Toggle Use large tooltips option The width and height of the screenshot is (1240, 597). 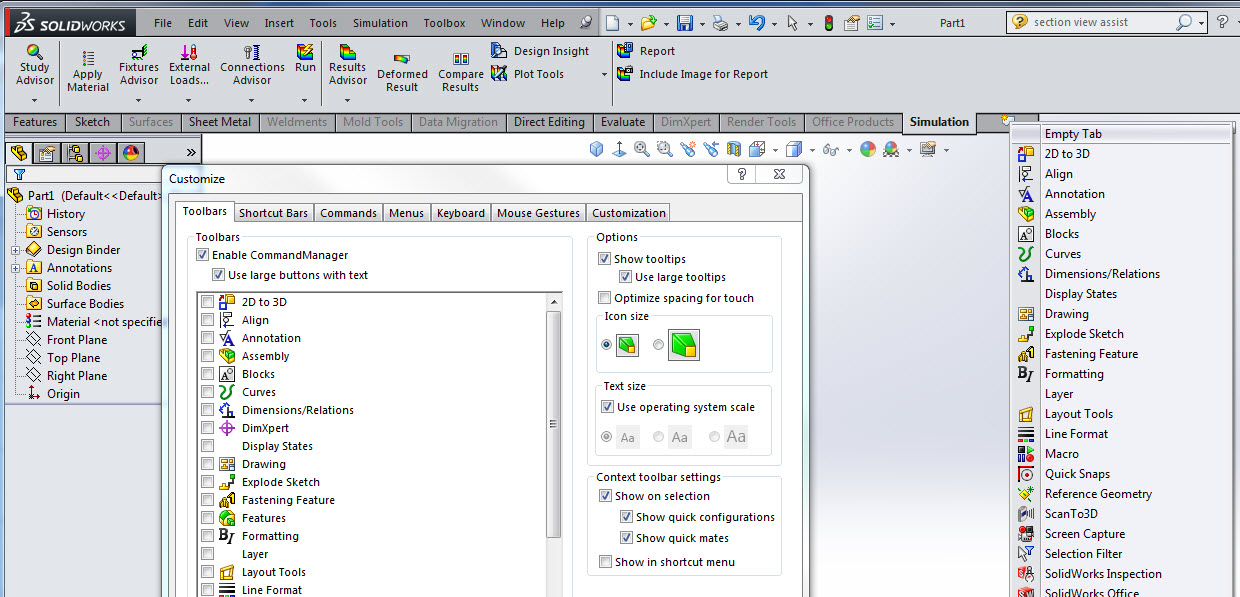click(625, 277)
